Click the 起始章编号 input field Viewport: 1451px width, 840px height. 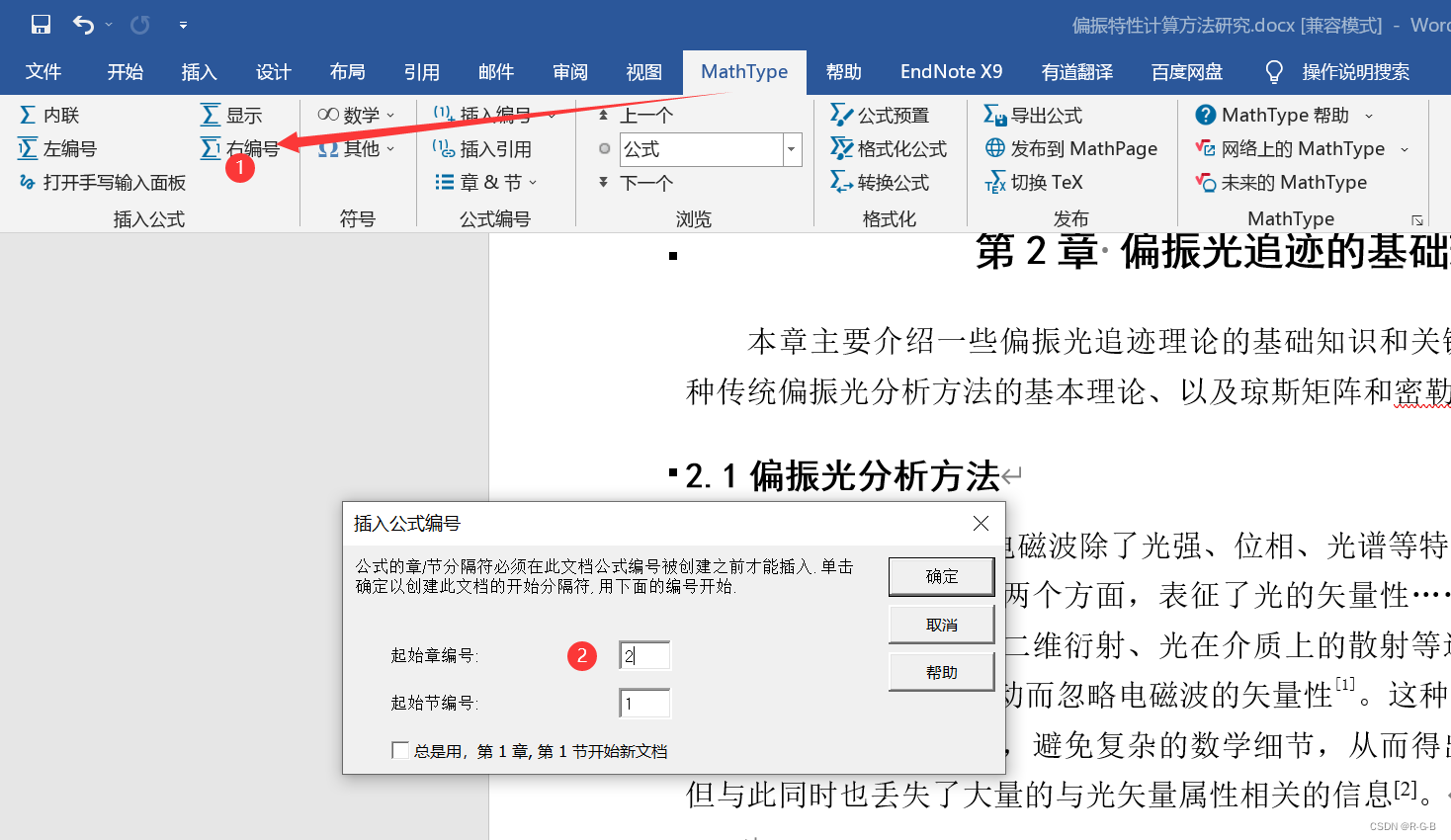pos(644,655)
